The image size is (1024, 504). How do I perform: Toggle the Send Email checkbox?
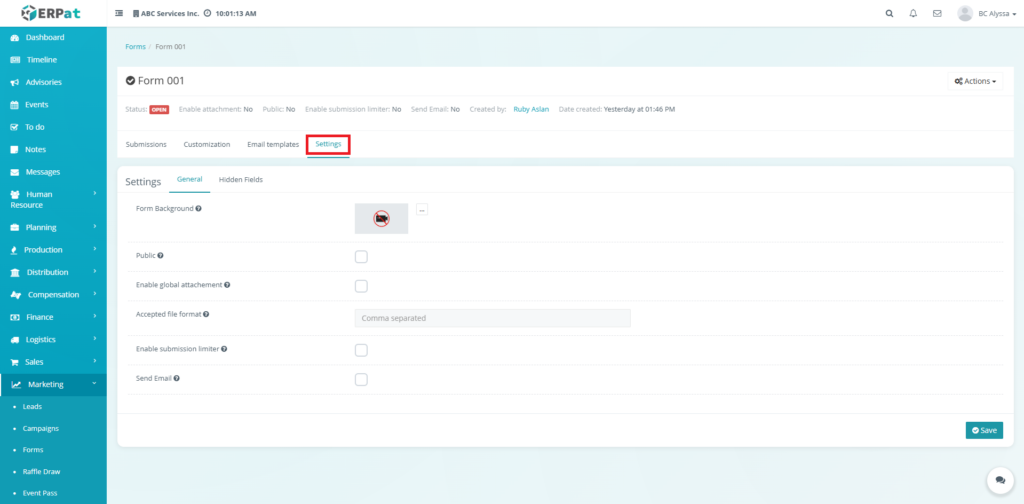pos(361,380)
